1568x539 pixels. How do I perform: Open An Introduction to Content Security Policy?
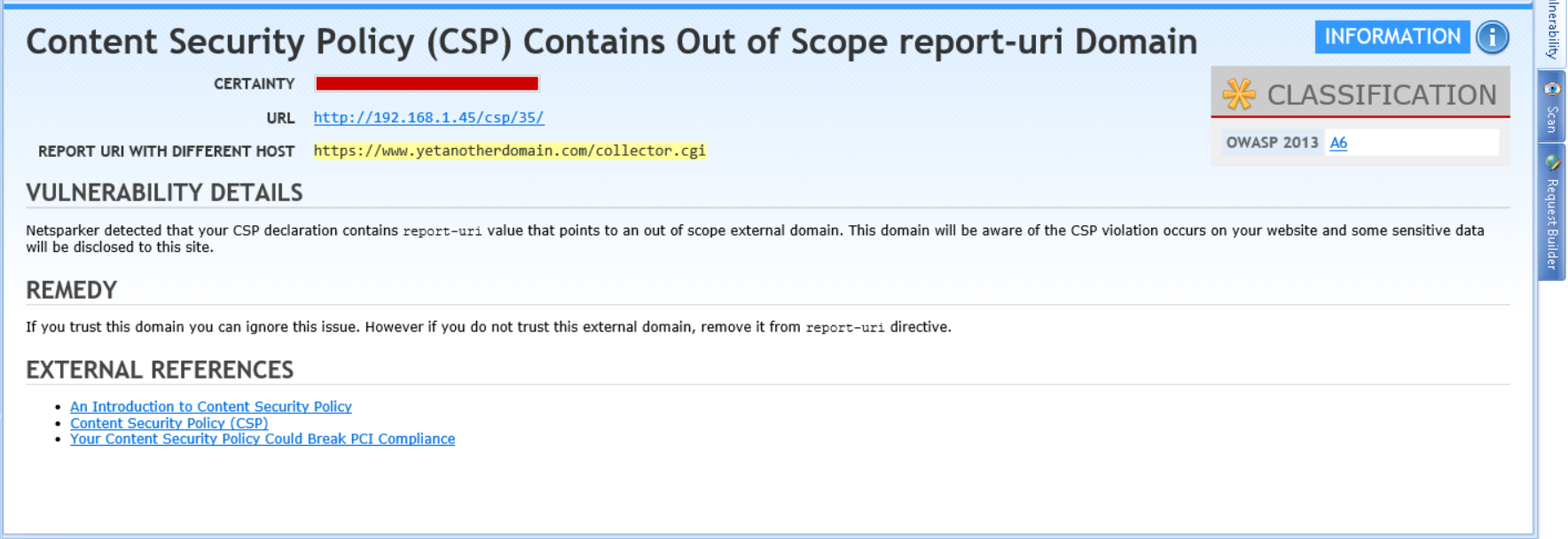210,406
